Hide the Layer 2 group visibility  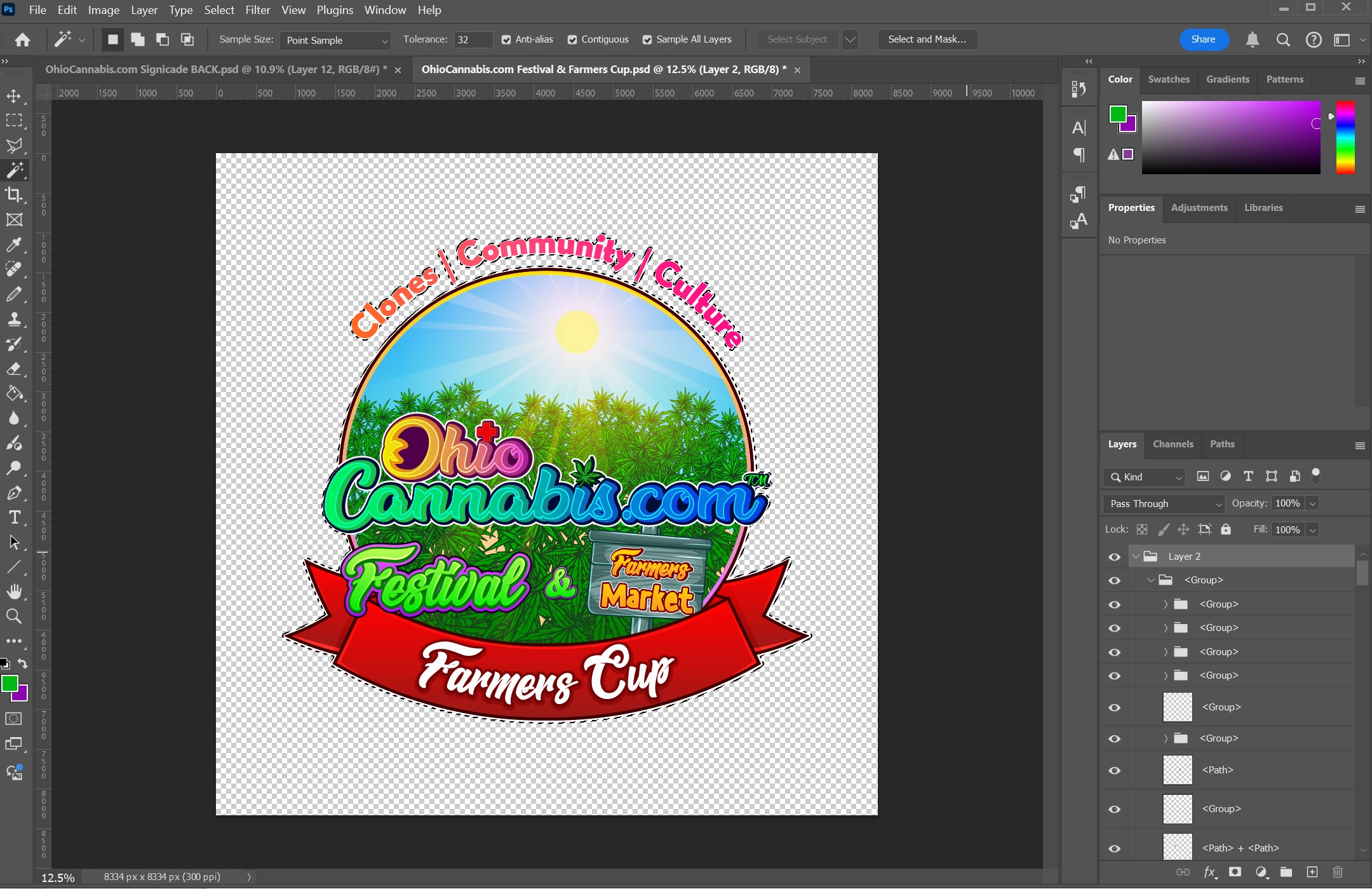[x=1114, y=557]
